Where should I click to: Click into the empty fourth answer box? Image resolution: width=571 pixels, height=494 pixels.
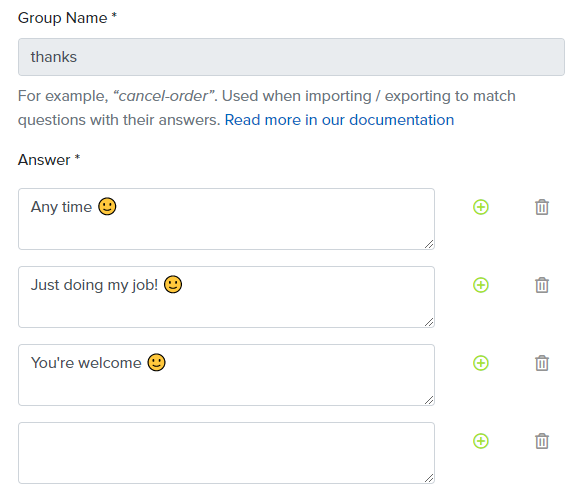(227, 453)
